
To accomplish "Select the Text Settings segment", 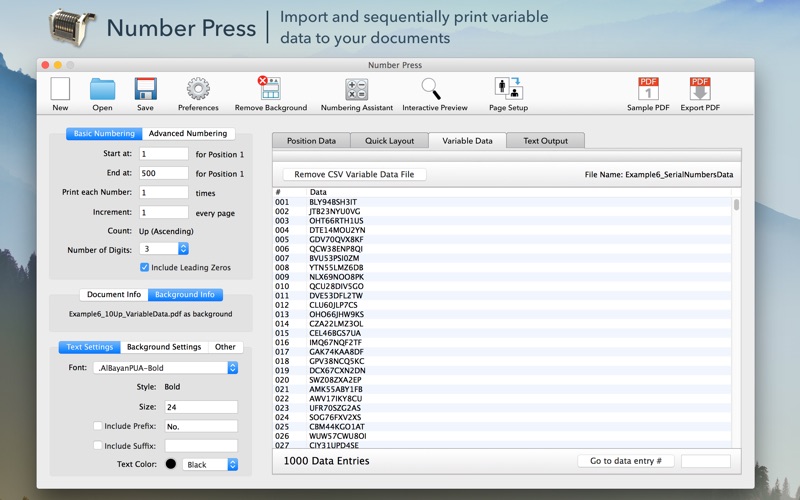I will (89, 347).
